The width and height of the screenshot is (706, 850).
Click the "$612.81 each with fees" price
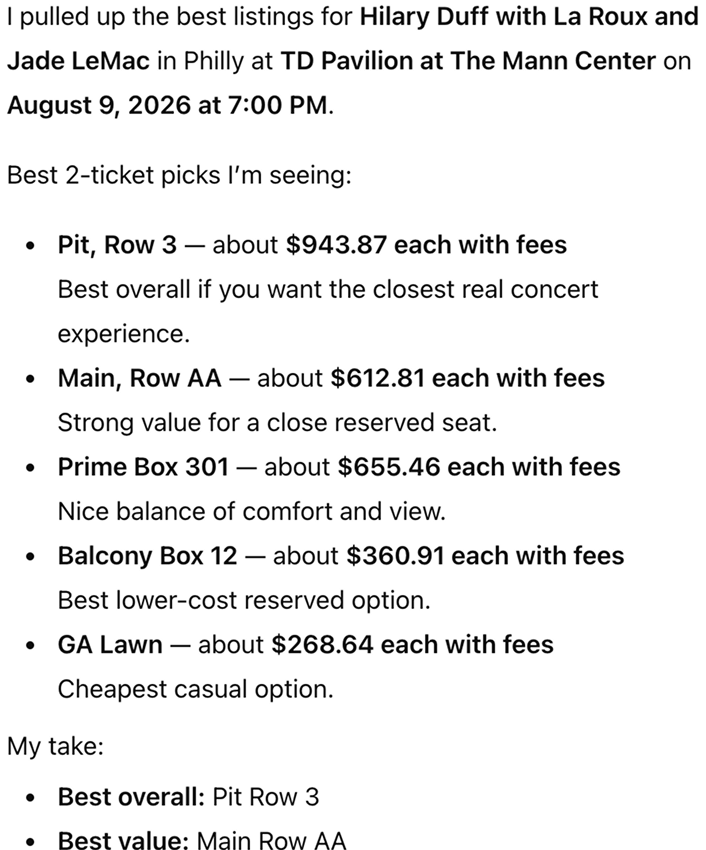pos(468,378)
